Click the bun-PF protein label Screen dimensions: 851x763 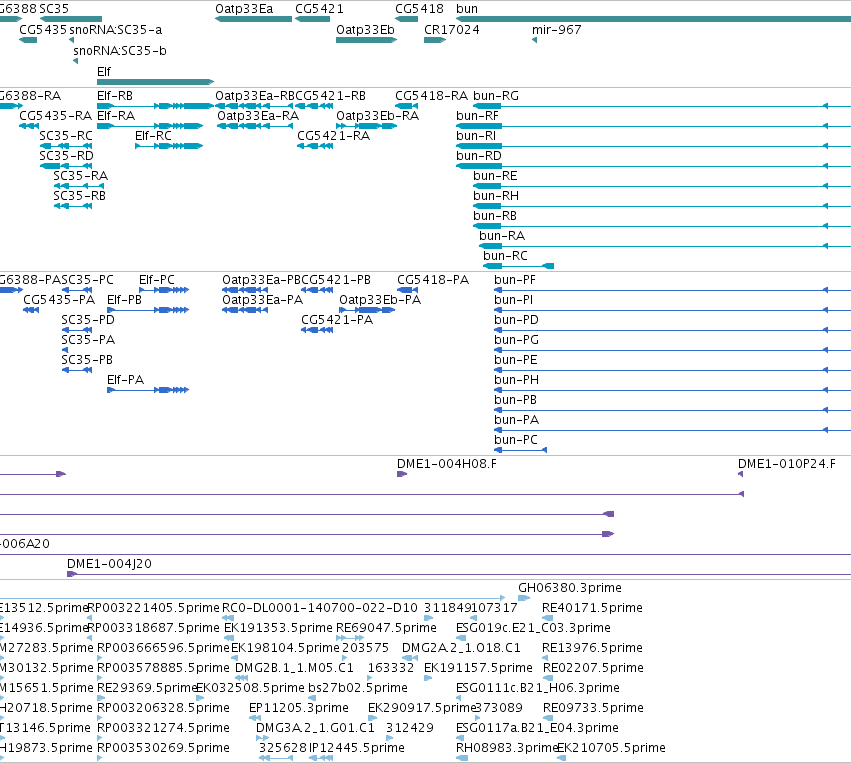(x=515, y=280)
